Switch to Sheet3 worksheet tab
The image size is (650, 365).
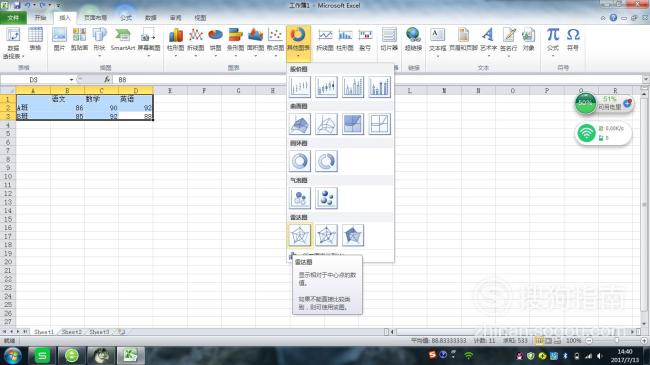tap(99, 332)
